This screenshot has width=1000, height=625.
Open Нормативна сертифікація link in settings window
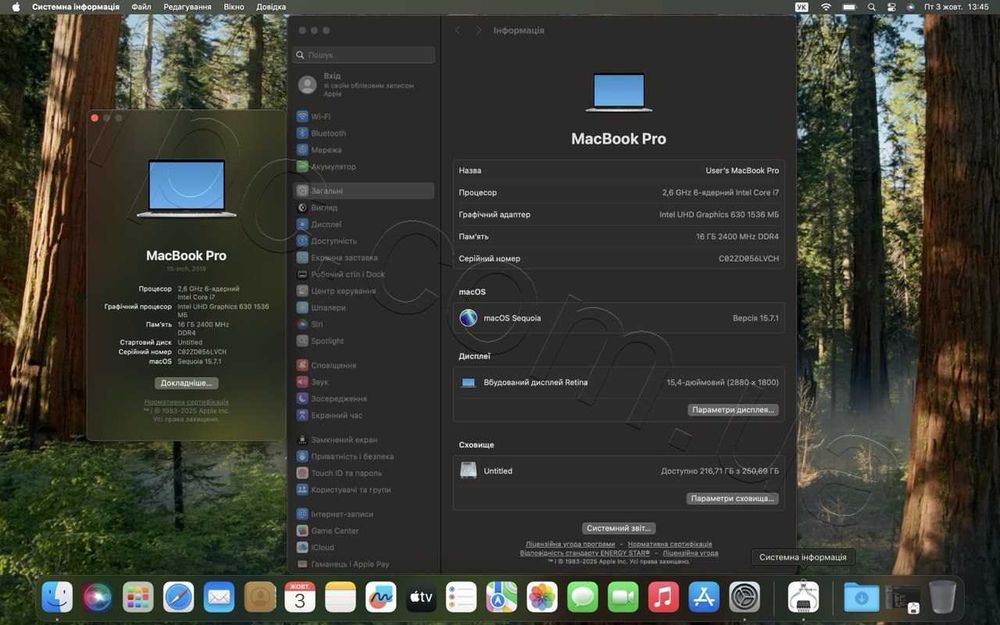coord(670,544)
